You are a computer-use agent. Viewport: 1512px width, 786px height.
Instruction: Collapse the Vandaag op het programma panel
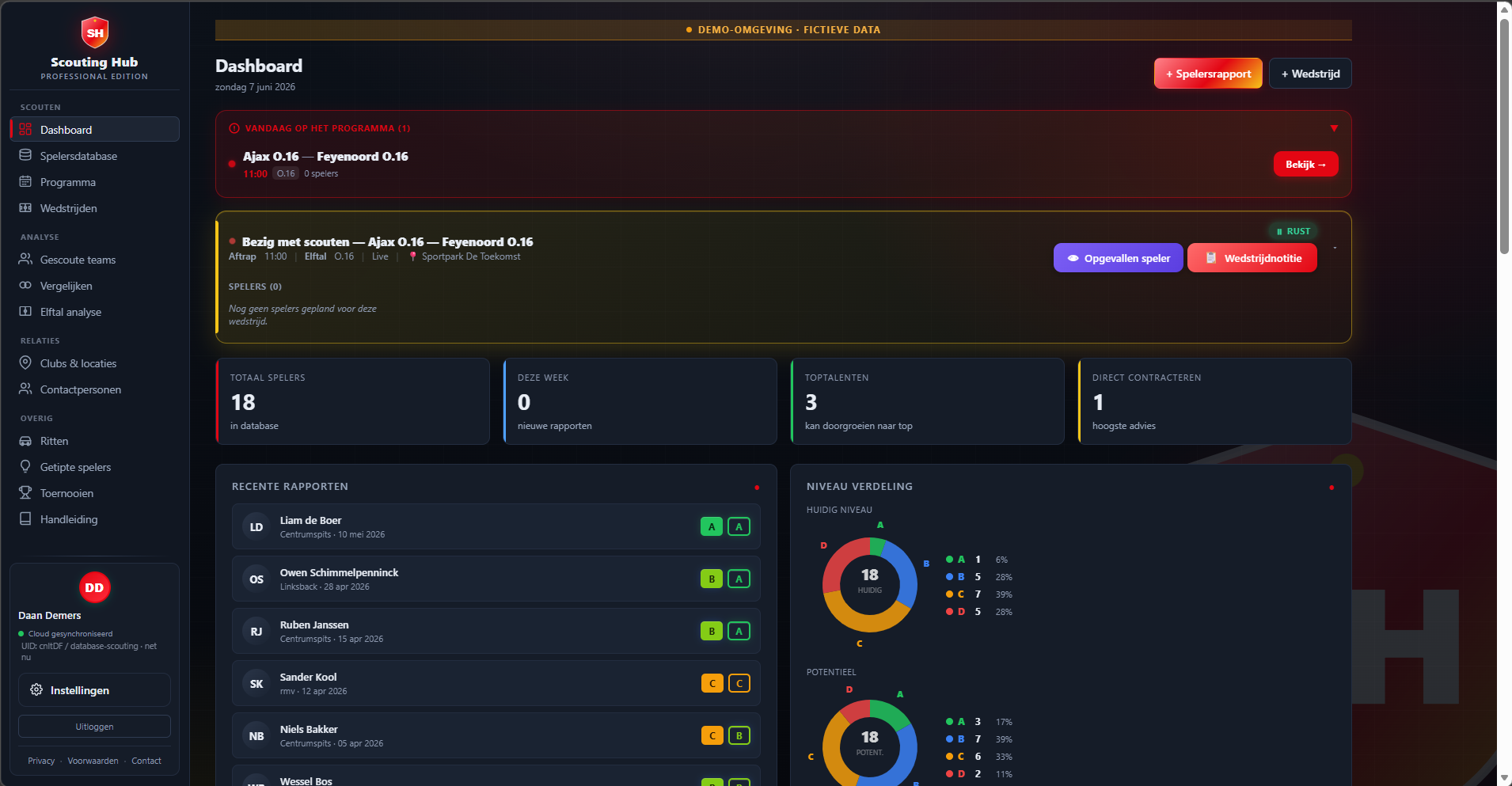pos(1334,128)
